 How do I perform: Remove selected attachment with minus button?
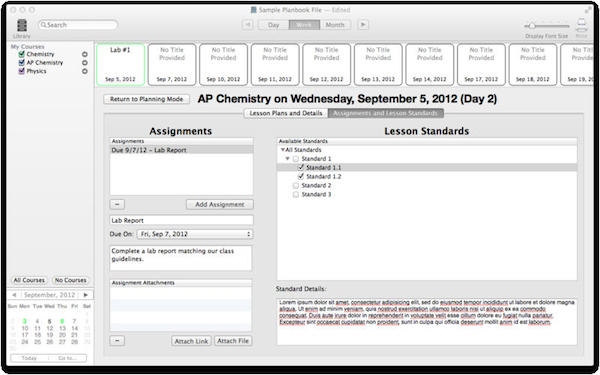[x=117, y=341]
